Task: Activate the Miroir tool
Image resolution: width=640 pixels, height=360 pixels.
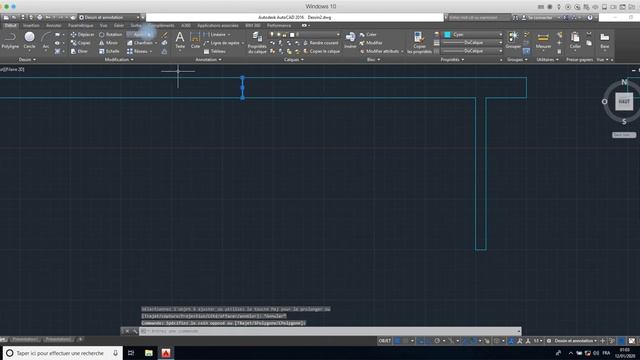Action: click(x=109, y=43)
